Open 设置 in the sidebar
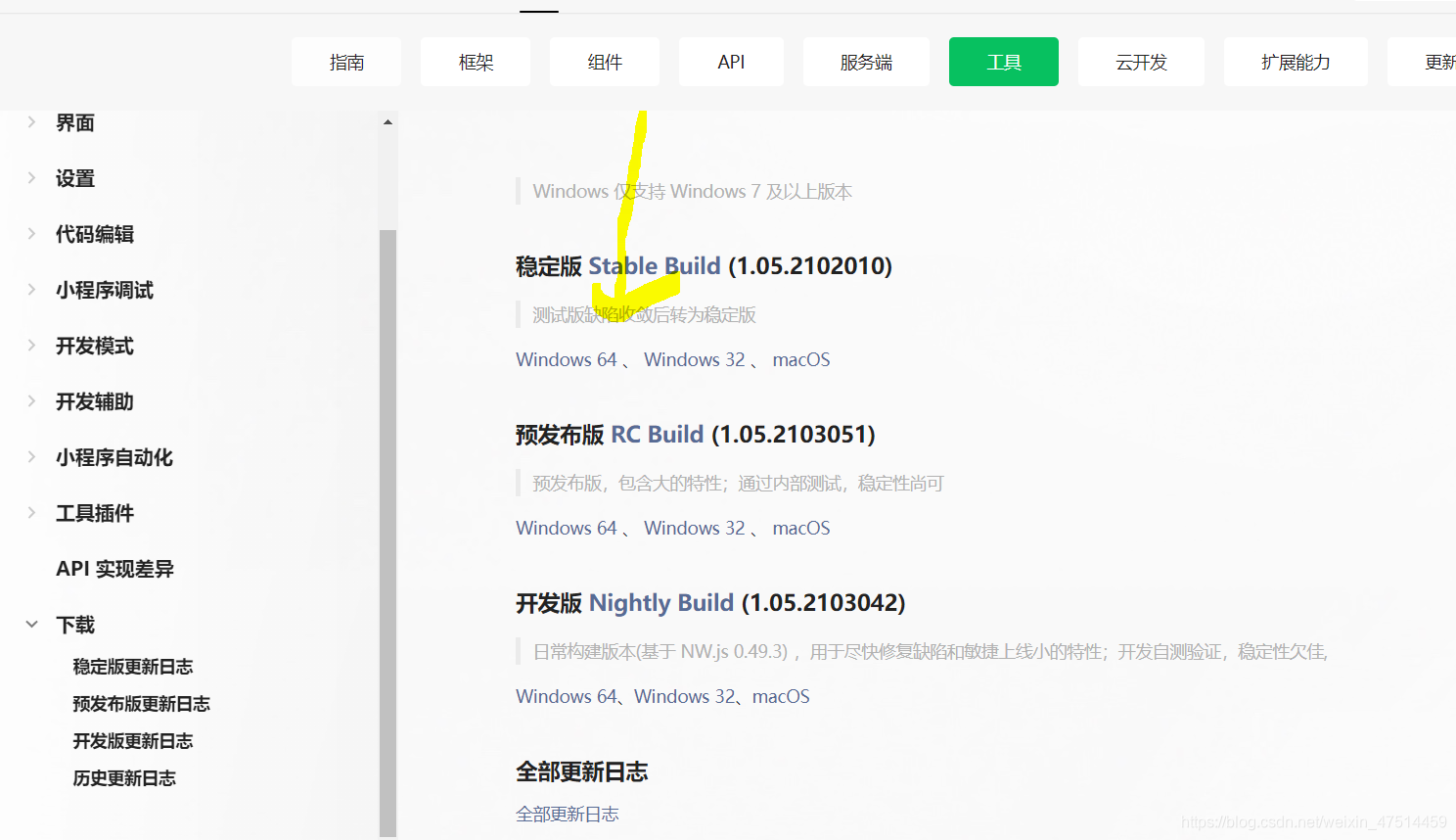This screenshot has height=840, width=1456. point(75,178)
